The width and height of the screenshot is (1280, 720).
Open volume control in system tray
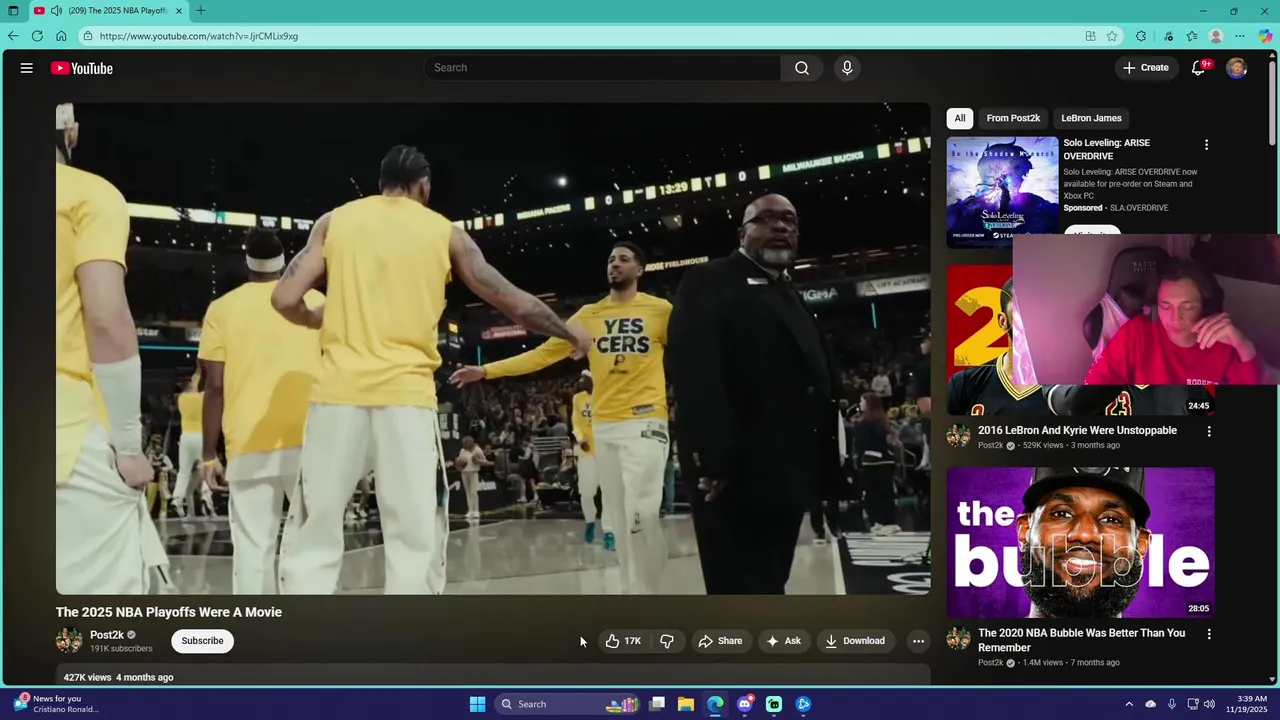(x=1209, y=704)
